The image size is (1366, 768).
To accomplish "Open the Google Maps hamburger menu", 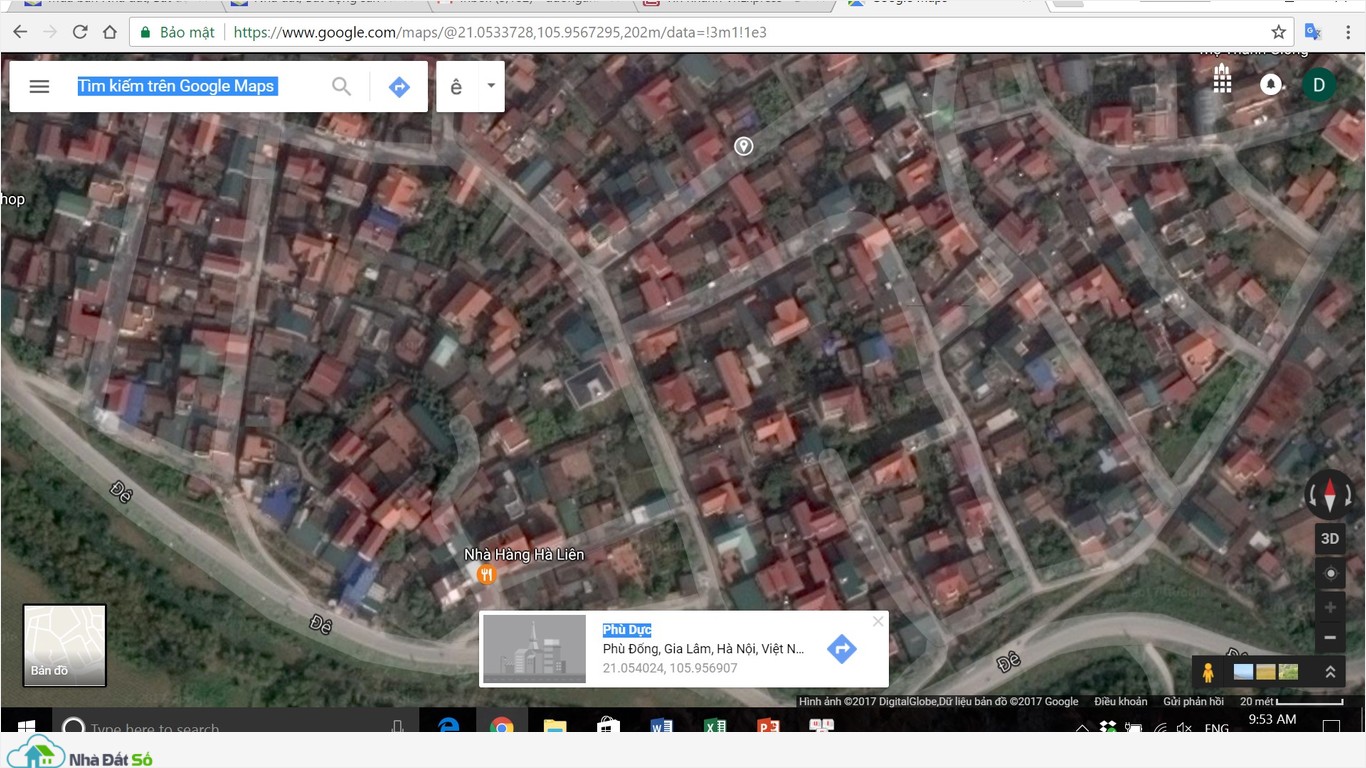I will 39,86.
